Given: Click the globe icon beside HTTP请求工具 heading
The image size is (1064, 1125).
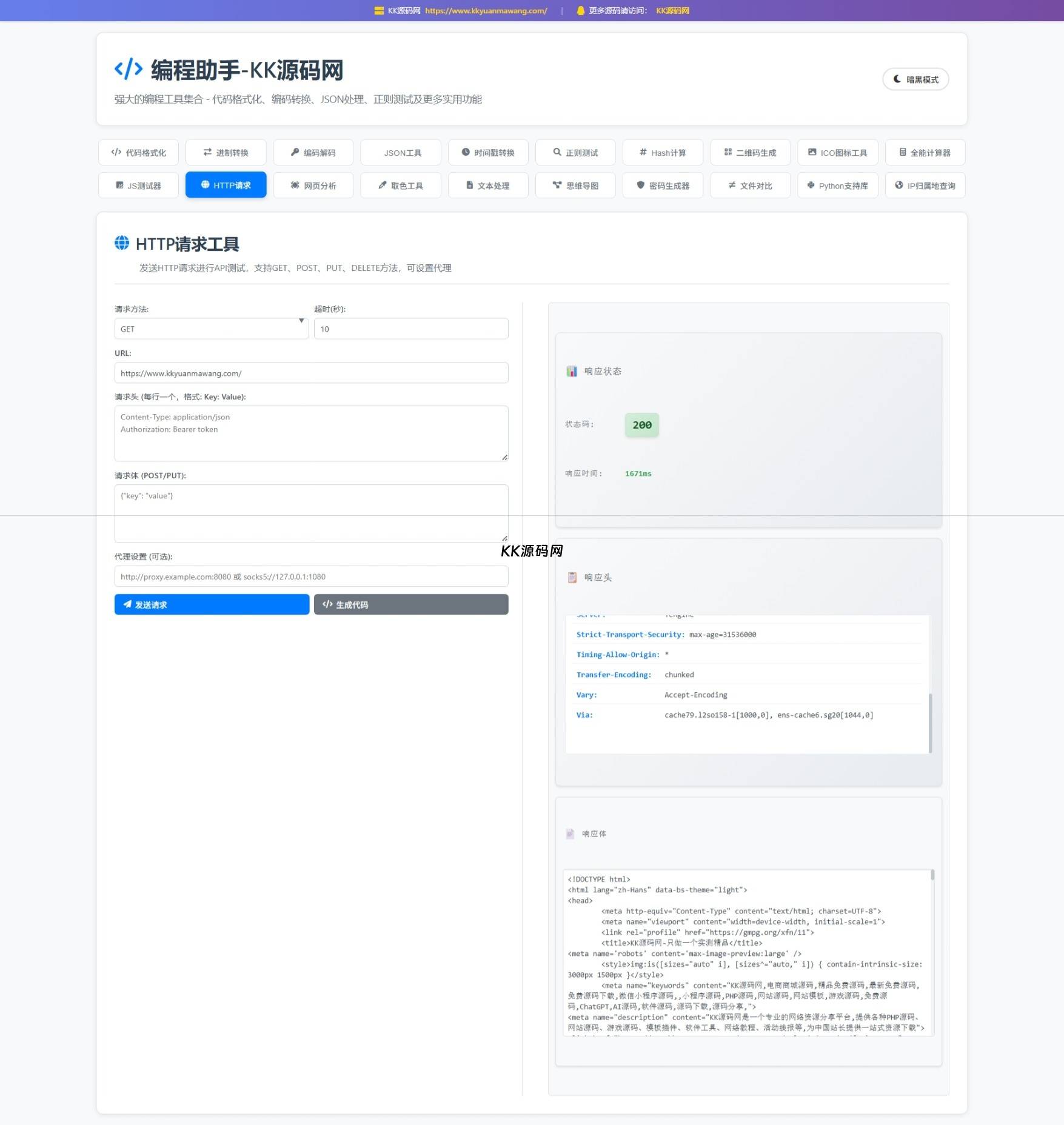Looking at the screenshot, I should 122,243.
